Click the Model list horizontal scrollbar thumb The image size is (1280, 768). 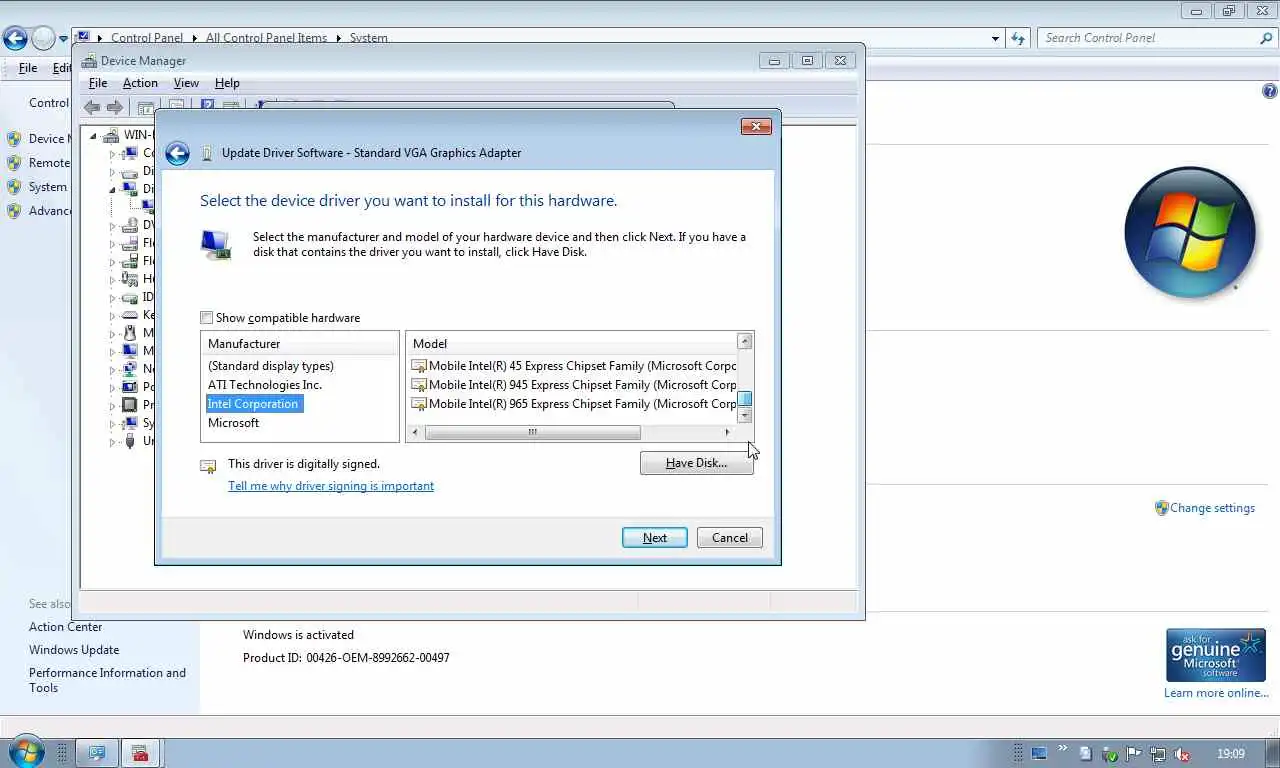(533, 433)
